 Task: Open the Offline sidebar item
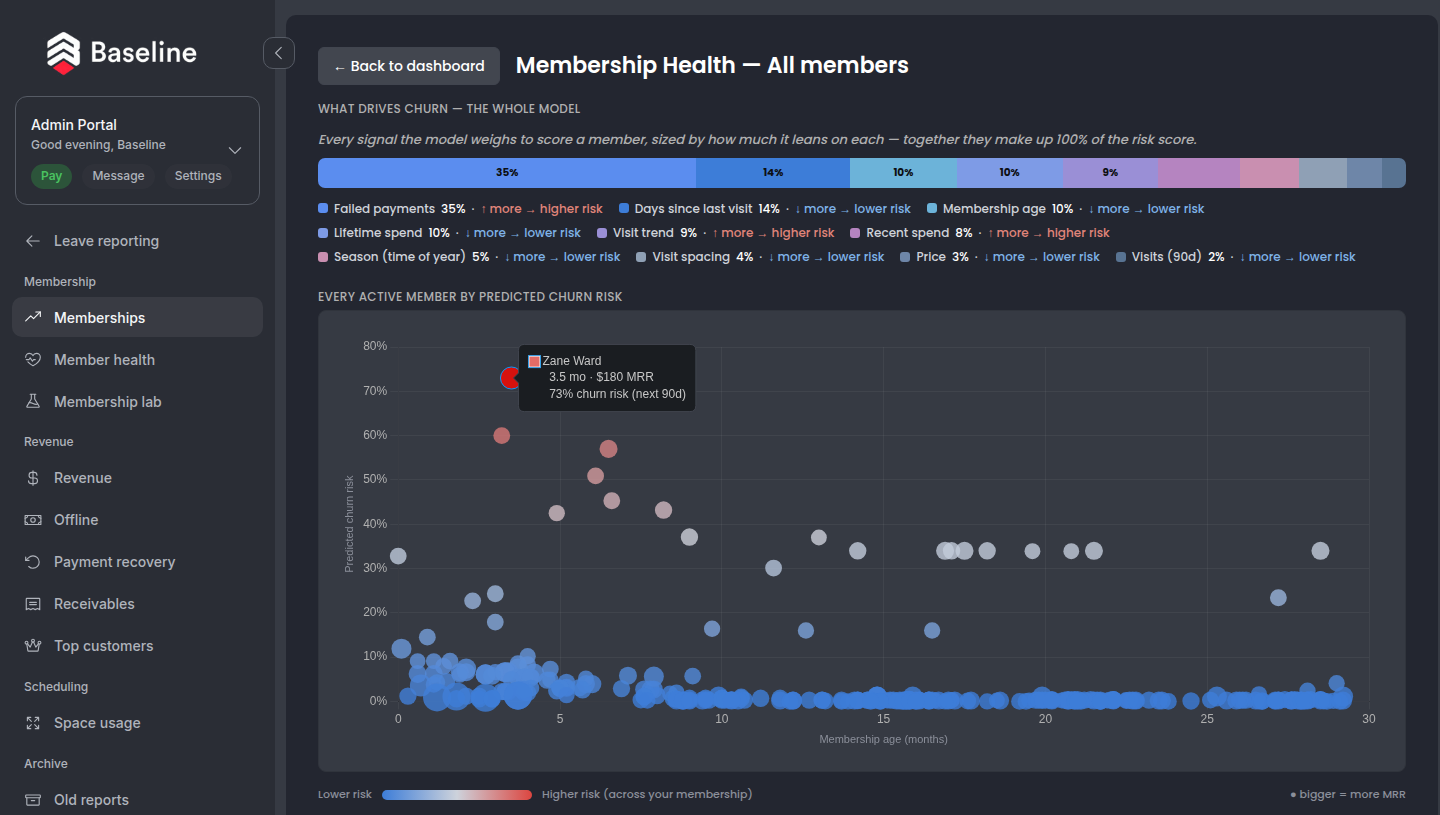pyautogui.click(x=137, y=520)
